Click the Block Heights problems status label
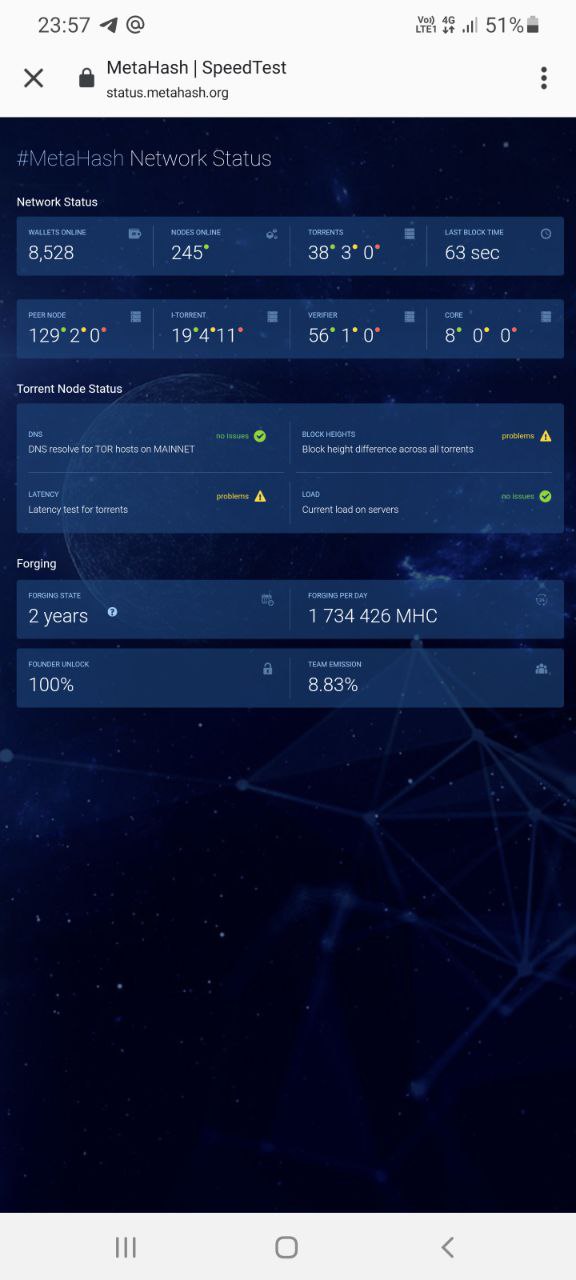The image size is (576, 1280). (518, 436)
